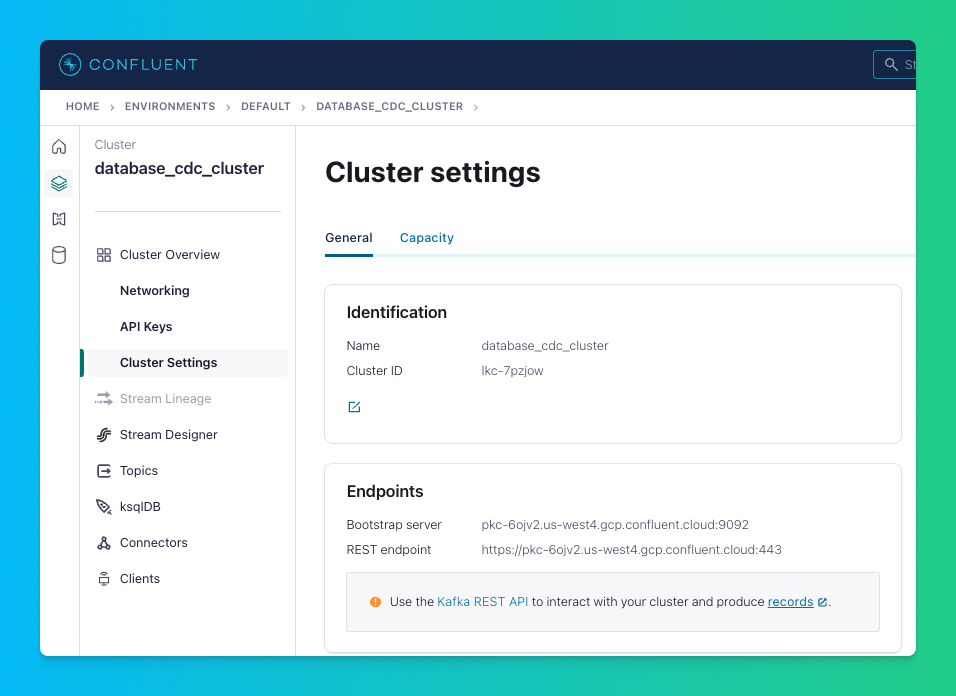Open the Kafka REST API link
Viewport: 956px width, 696px height.
click(x=482, y=602)
